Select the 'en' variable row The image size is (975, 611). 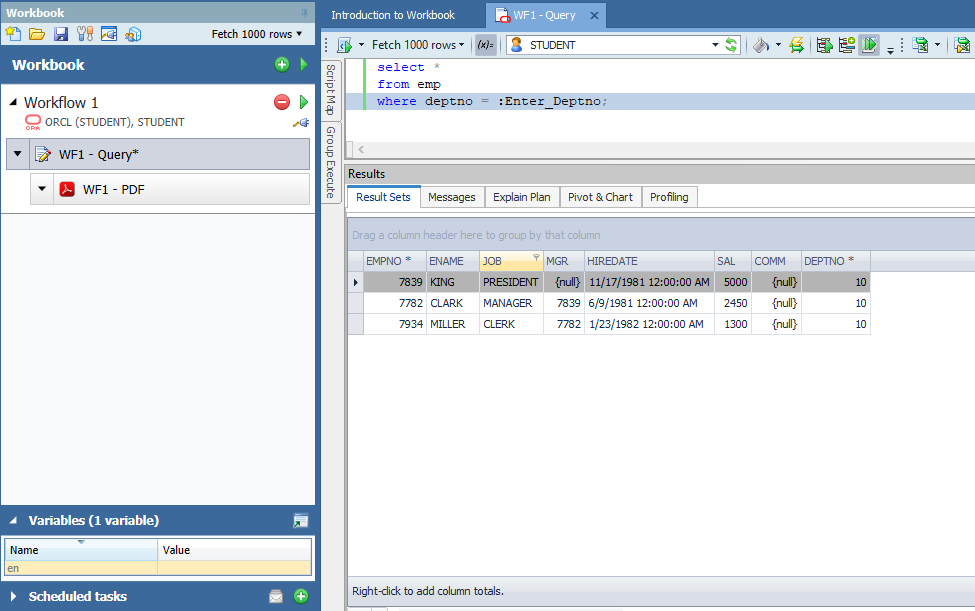pos(158,568)
